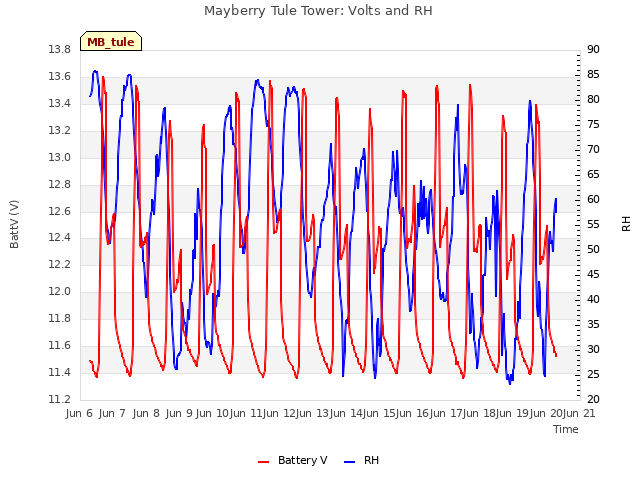The height and width of the screenshot is (480, 640).
Task: Click the 11.2 left axis value
Action: 60,399
